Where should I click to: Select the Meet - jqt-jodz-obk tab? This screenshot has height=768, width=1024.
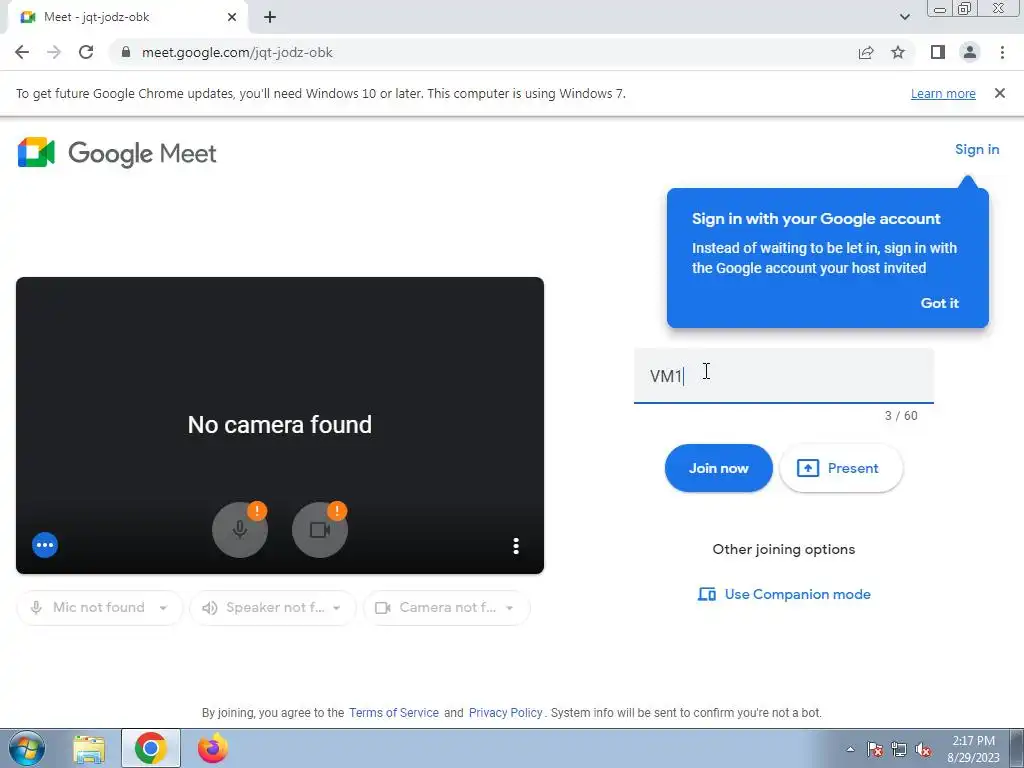[127, 17]
